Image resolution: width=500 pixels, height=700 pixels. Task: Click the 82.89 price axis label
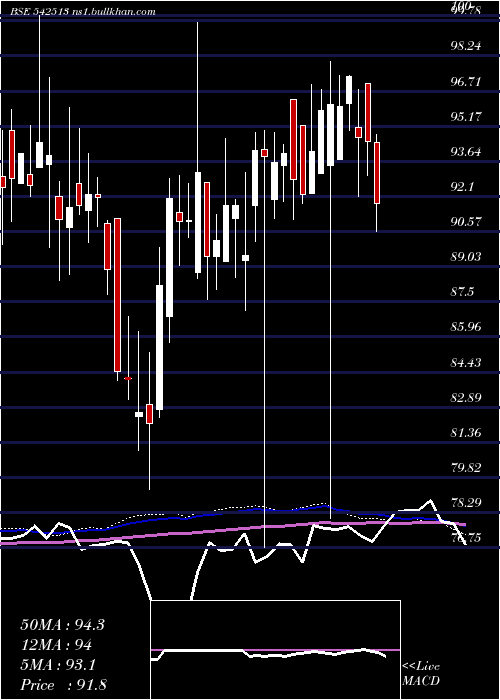coord(467,397)
